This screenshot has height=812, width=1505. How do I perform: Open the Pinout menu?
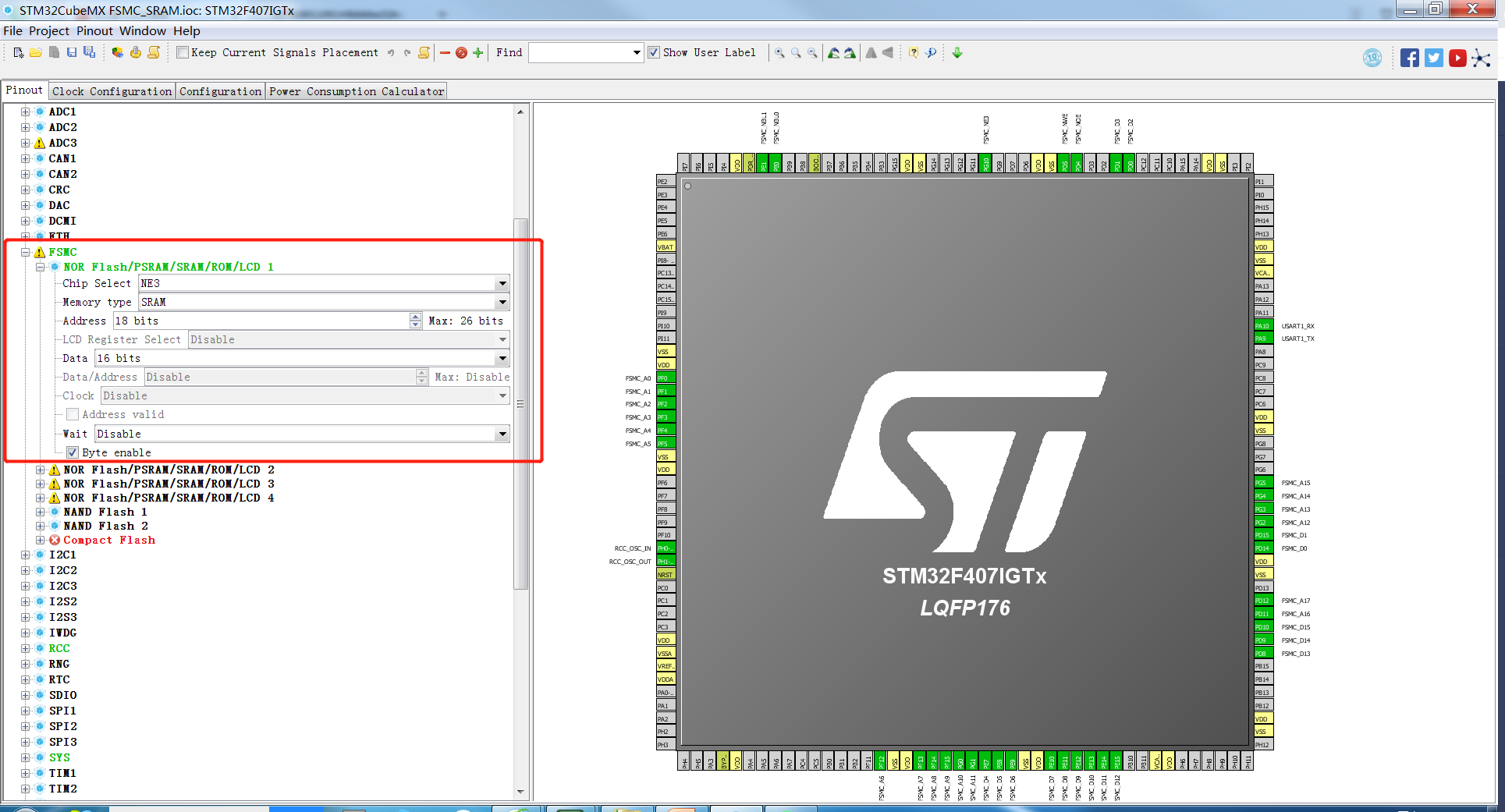pyautogui.click(x=94, y=31)
